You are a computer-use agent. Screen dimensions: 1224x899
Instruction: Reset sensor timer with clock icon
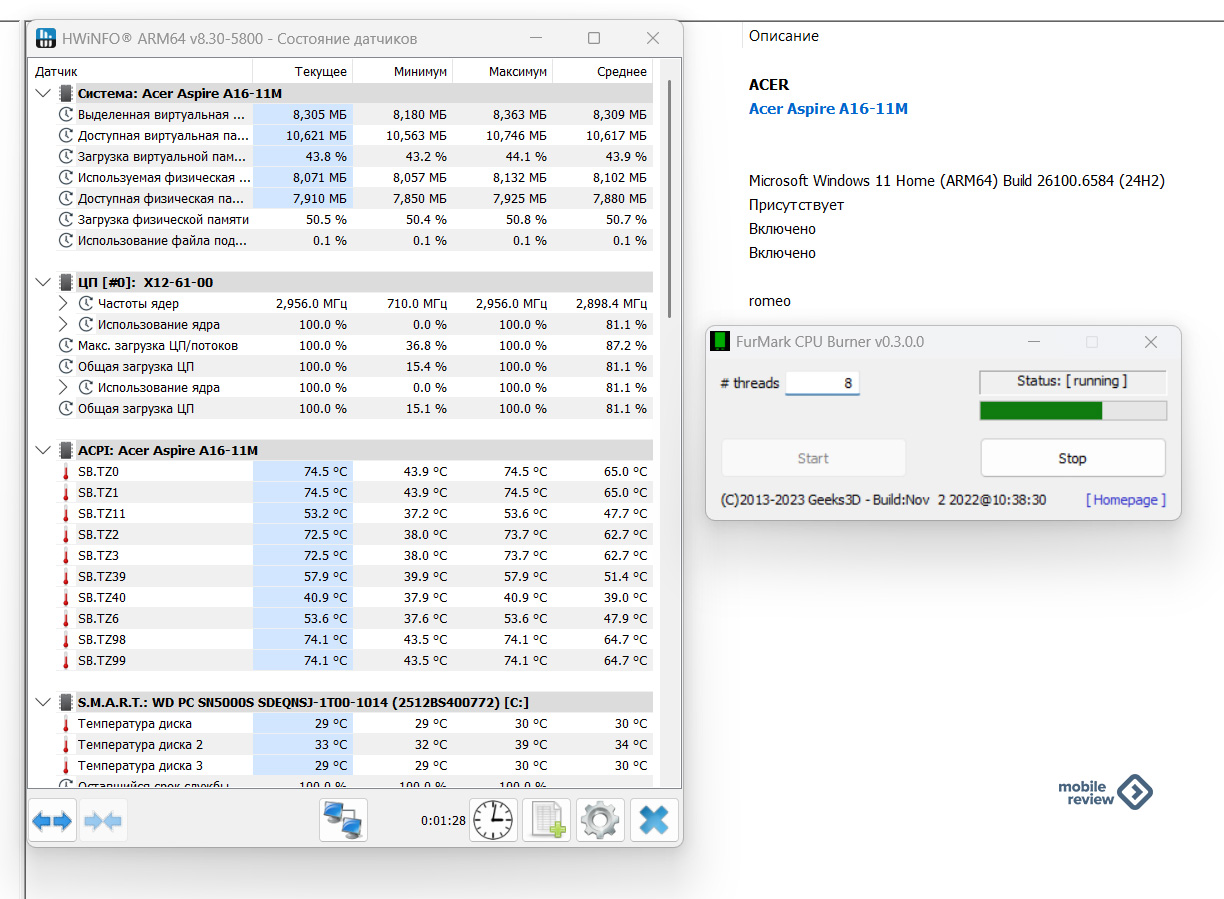pos(493,821)
